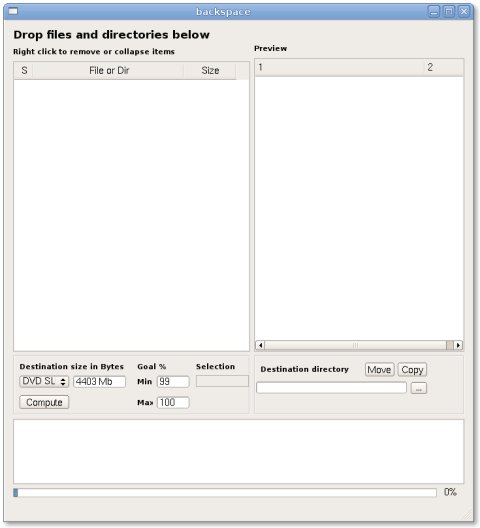Select Preview column header 1

tap(339, 67)
